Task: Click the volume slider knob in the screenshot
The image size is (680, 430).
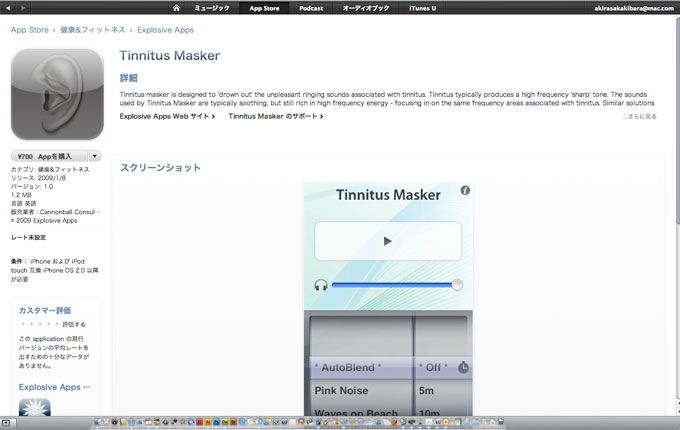Action: click(x=457, y=285)
